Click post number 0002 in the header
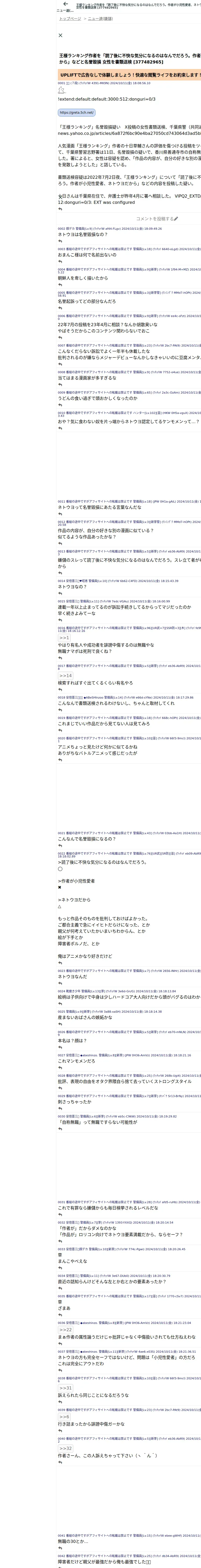This screenshot has width=201, height=1568. coord(62,229)
